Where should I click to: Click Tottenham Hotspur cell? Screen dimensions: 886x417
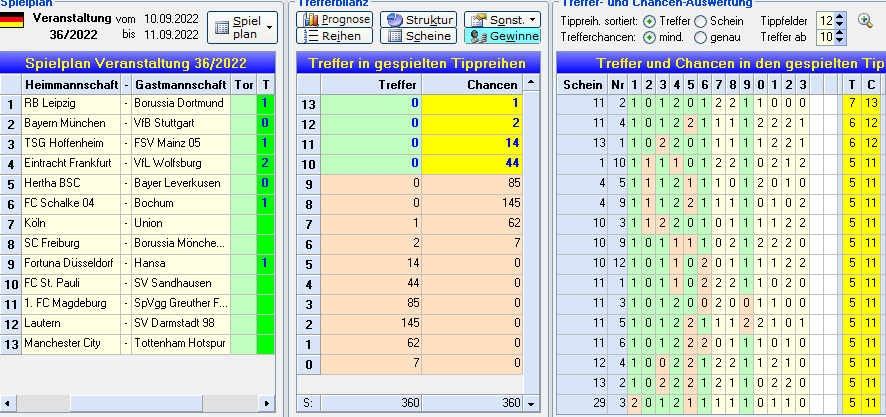[x=181, y=344]
